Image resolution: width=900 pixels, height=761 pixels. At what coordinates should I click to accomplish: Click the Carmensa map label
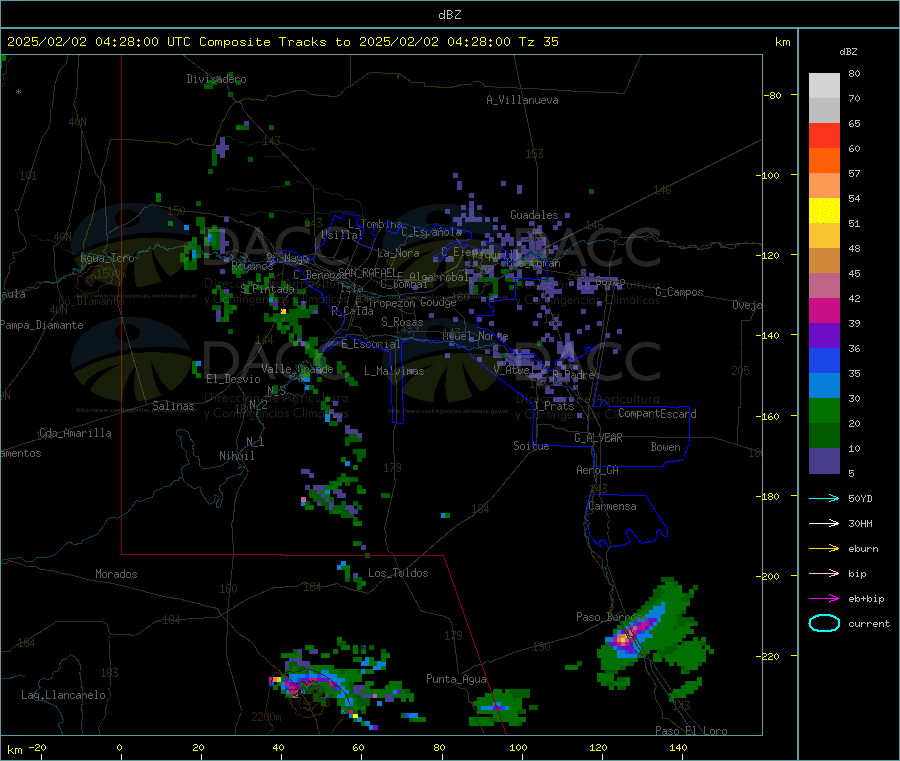(612, 506)
